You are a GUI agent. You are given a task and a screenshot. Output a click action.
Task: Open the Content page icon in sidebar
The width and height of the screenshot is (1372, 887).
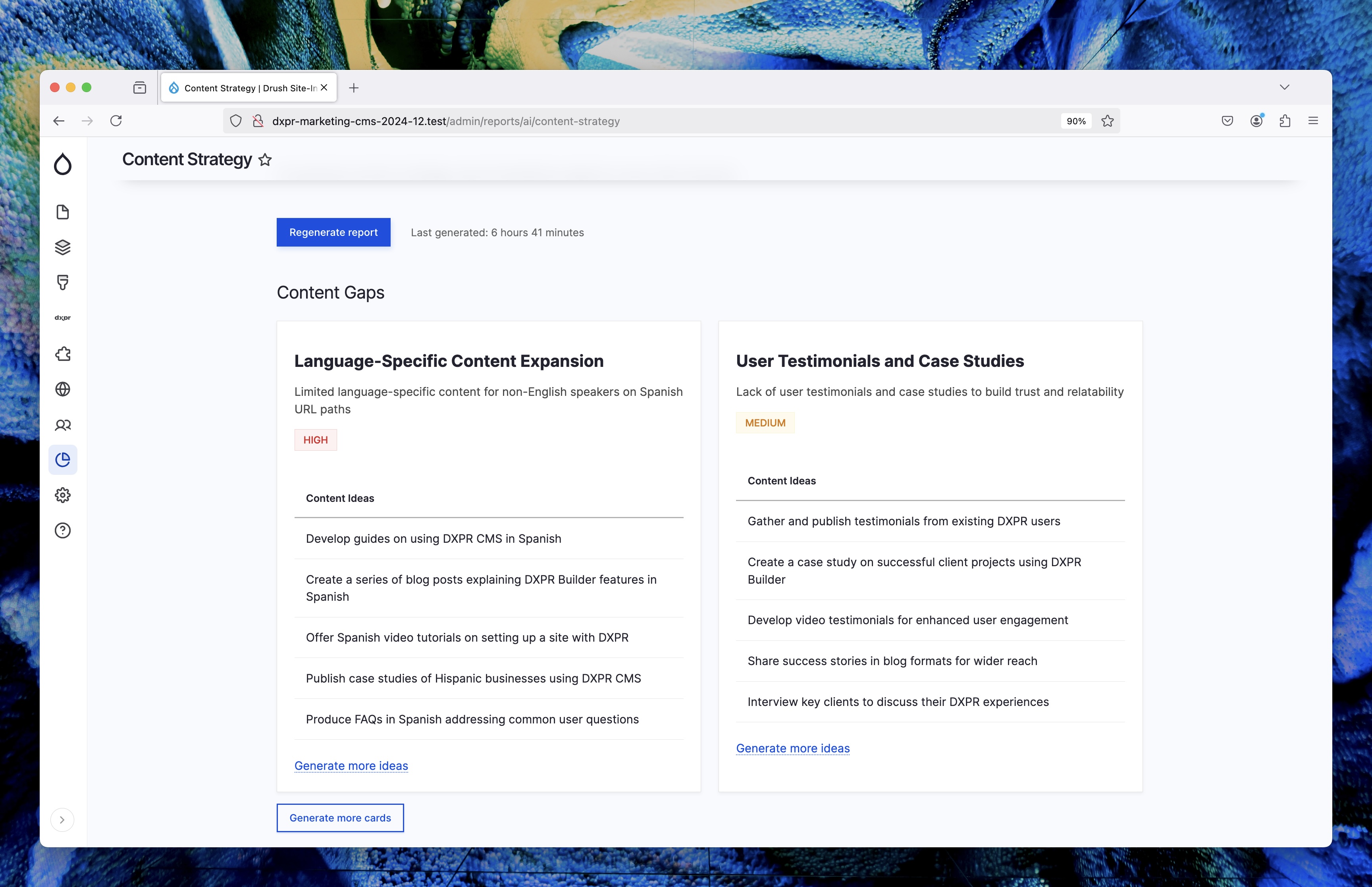pos(62,212)
